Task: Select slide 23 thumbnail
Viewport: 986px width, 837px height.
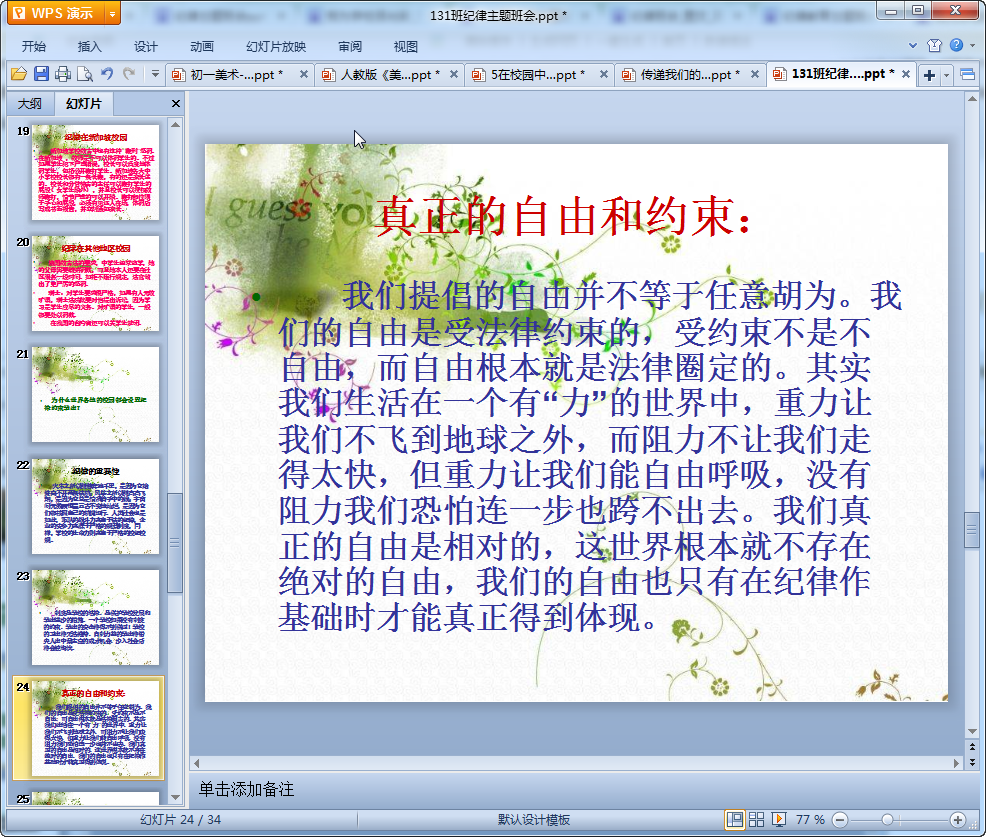Action: point(96,618)
